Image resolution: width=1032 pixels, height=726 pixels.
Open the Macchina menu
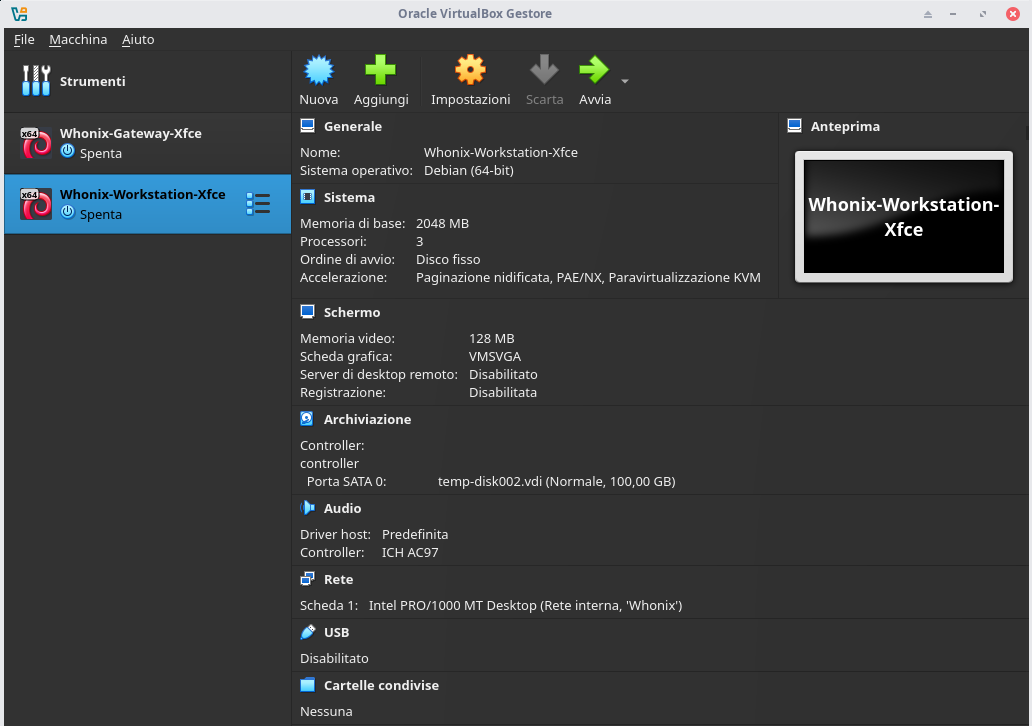78,39
